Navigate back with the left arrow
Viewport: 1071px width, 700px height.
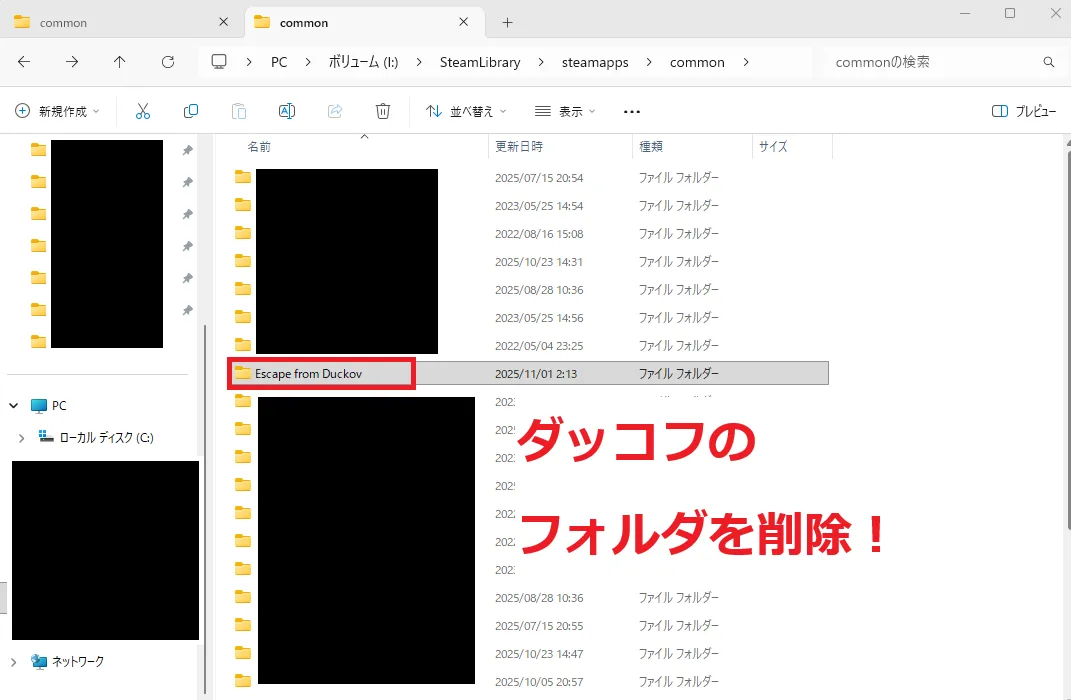coord(24,62)
